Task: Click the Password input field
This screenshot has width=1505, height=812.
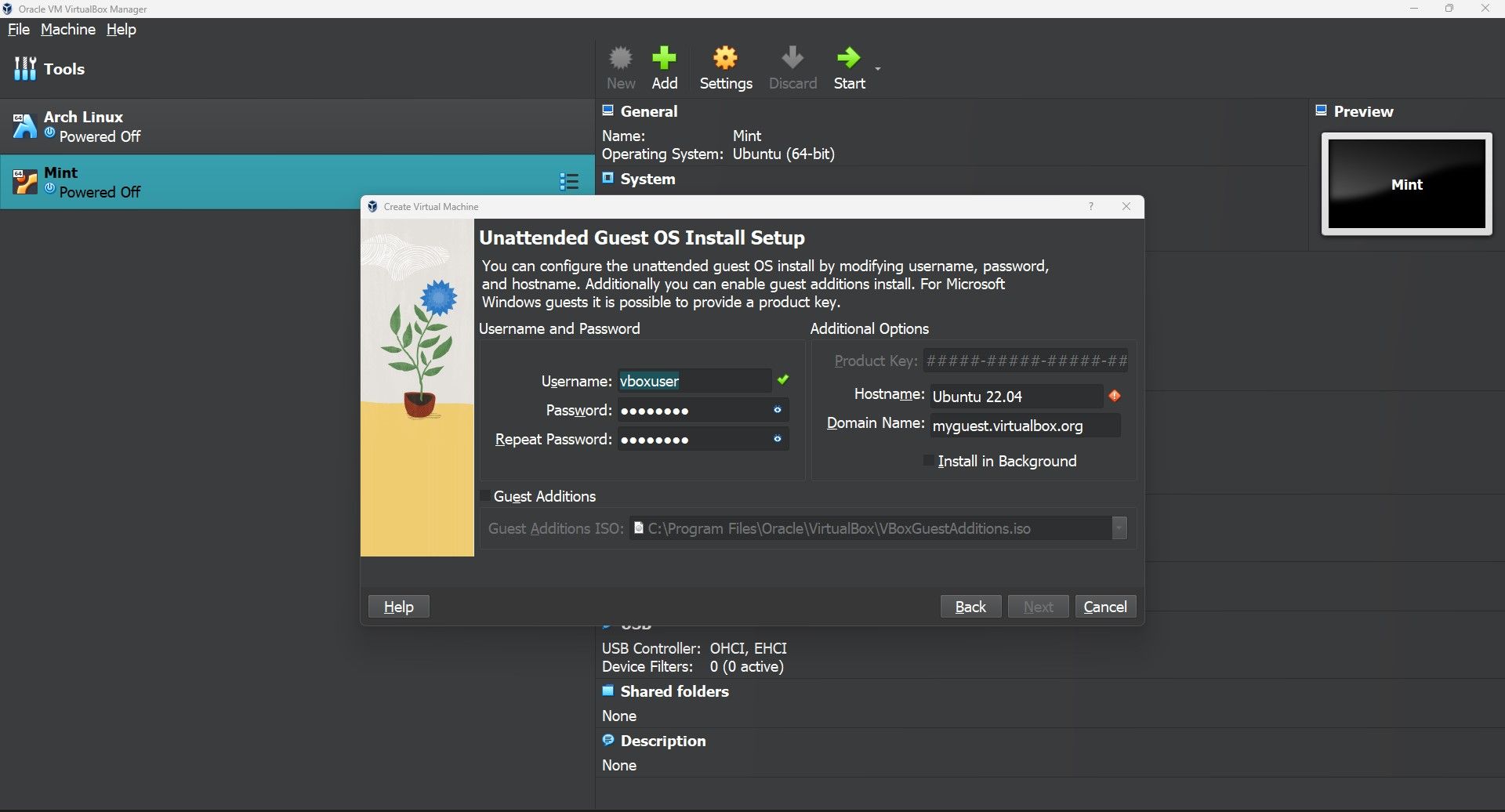Action: (694, 410)
